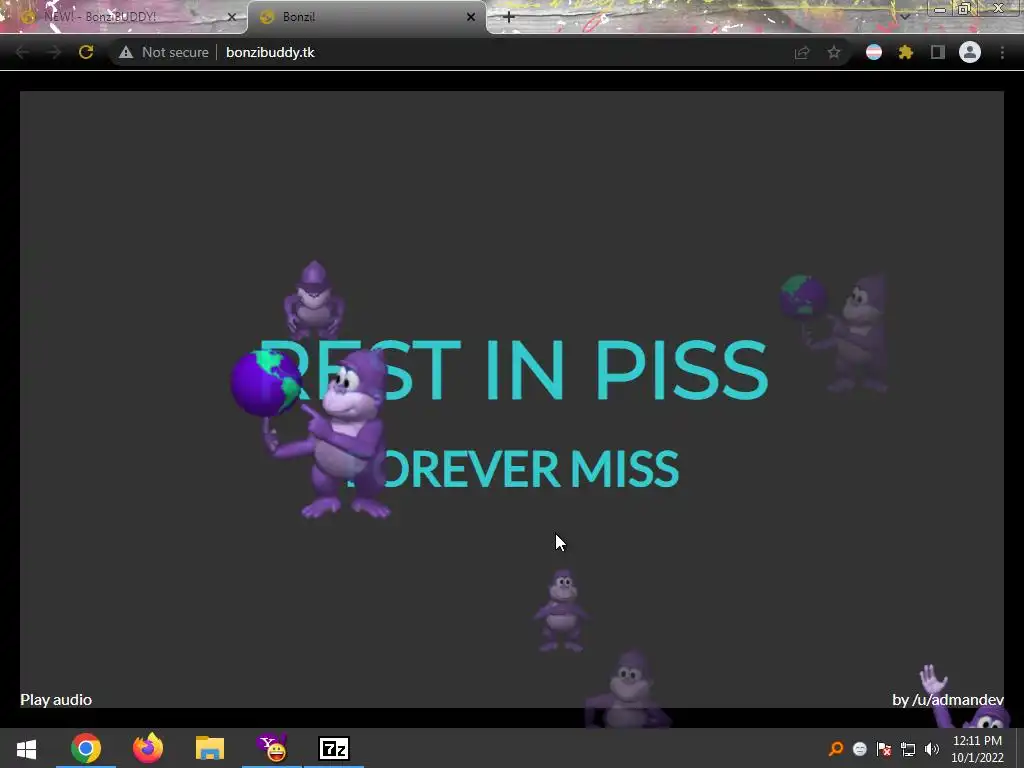Screen dimensions: 1024x768
Task: Toggle the browser side panel
Action: pos(938,52)
